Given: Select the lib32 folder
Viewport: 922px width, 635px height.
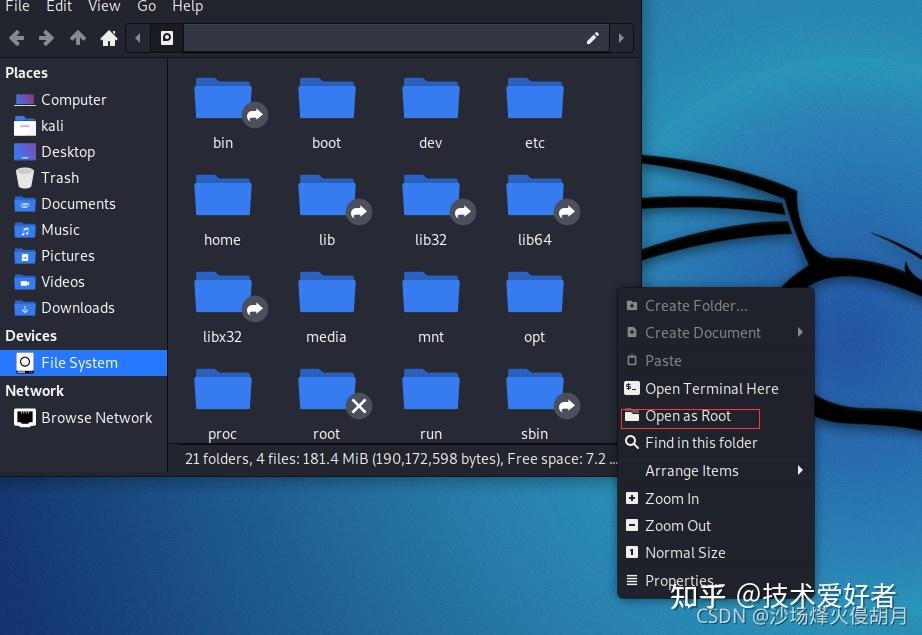Looking at the screenshot, I should tap(431, 210).
